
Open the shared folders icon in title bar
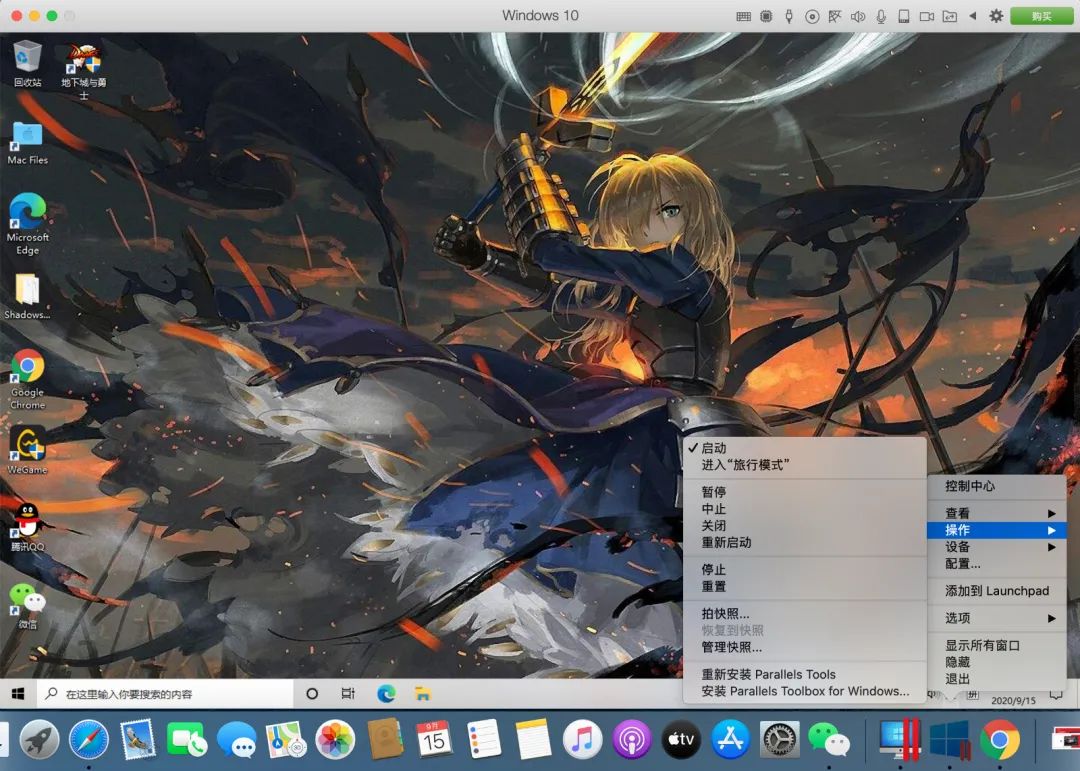point(950,16)
